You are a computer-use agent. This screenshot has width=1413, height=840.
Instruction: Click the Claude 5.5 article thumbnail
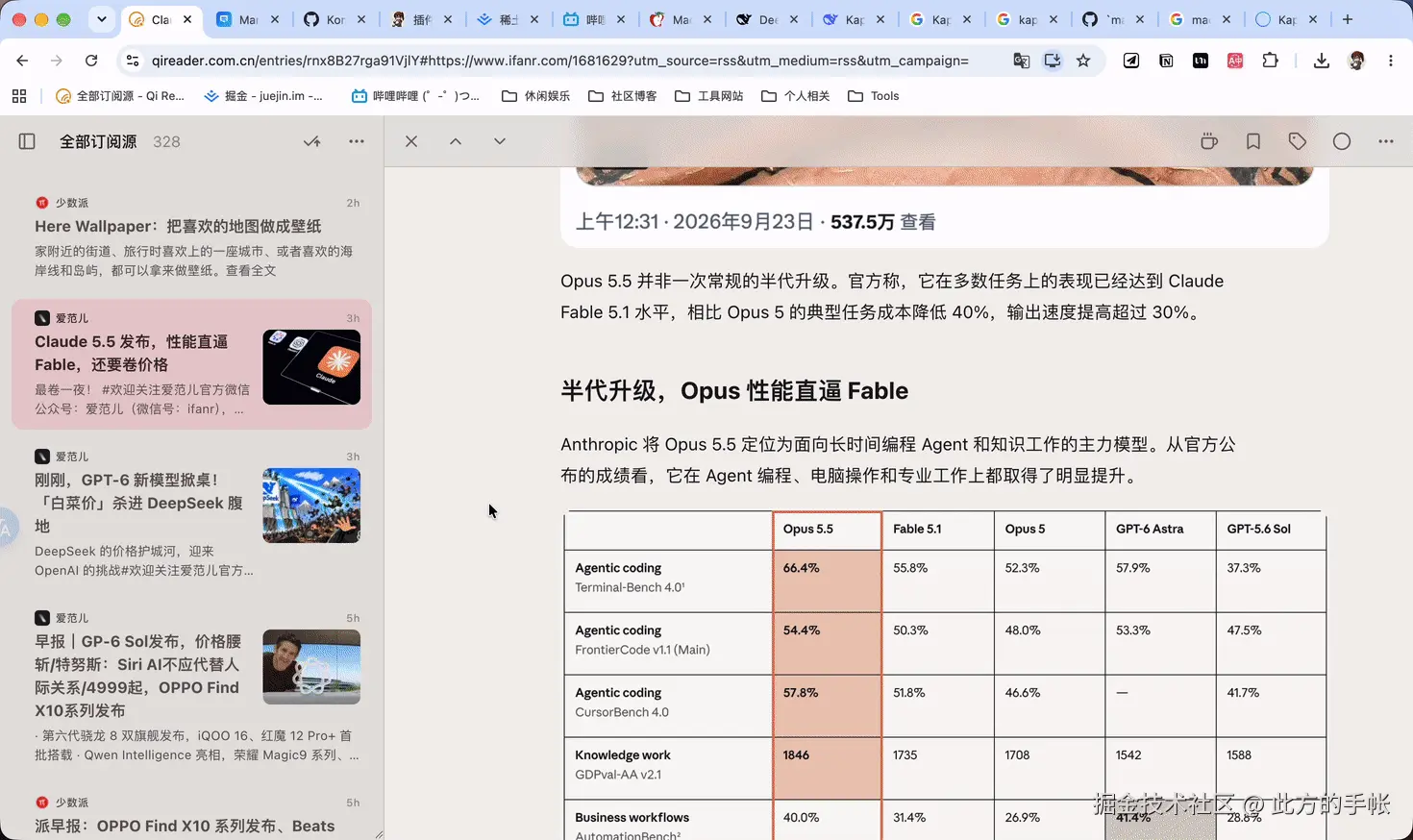[311, 367]
